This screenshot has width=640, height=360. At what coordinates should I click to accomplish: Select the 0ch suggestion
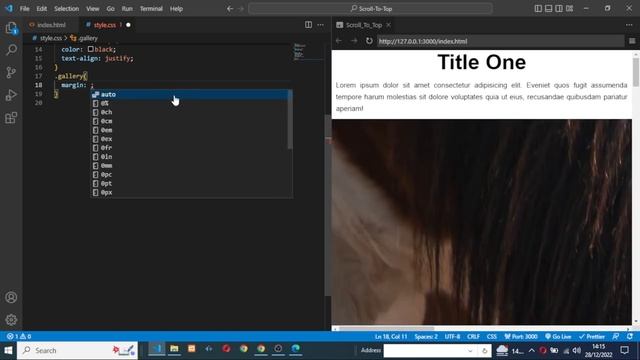coord(189,112)
